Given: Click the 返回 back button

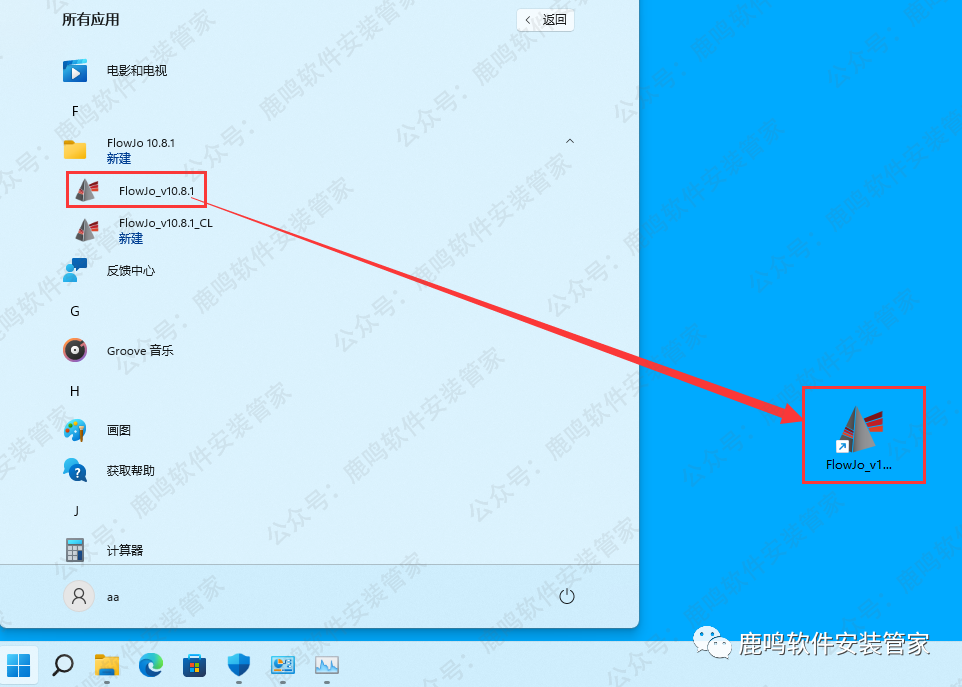Looking at the screenshot, I should click(x=545, y=20).
